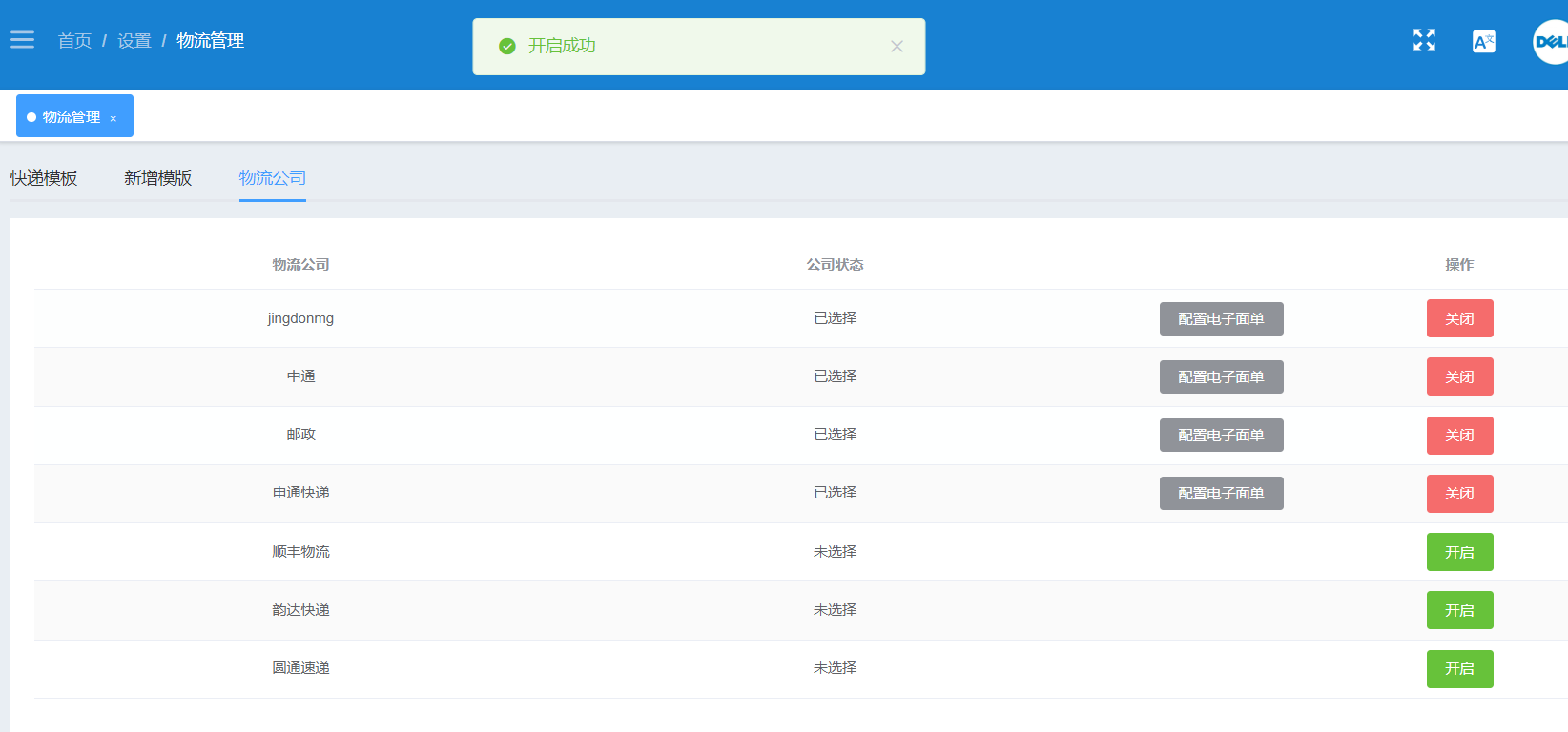Click 已选择 status in 申通快递 row
This screenshot has height=732, width=1568.
coord(836,493)
